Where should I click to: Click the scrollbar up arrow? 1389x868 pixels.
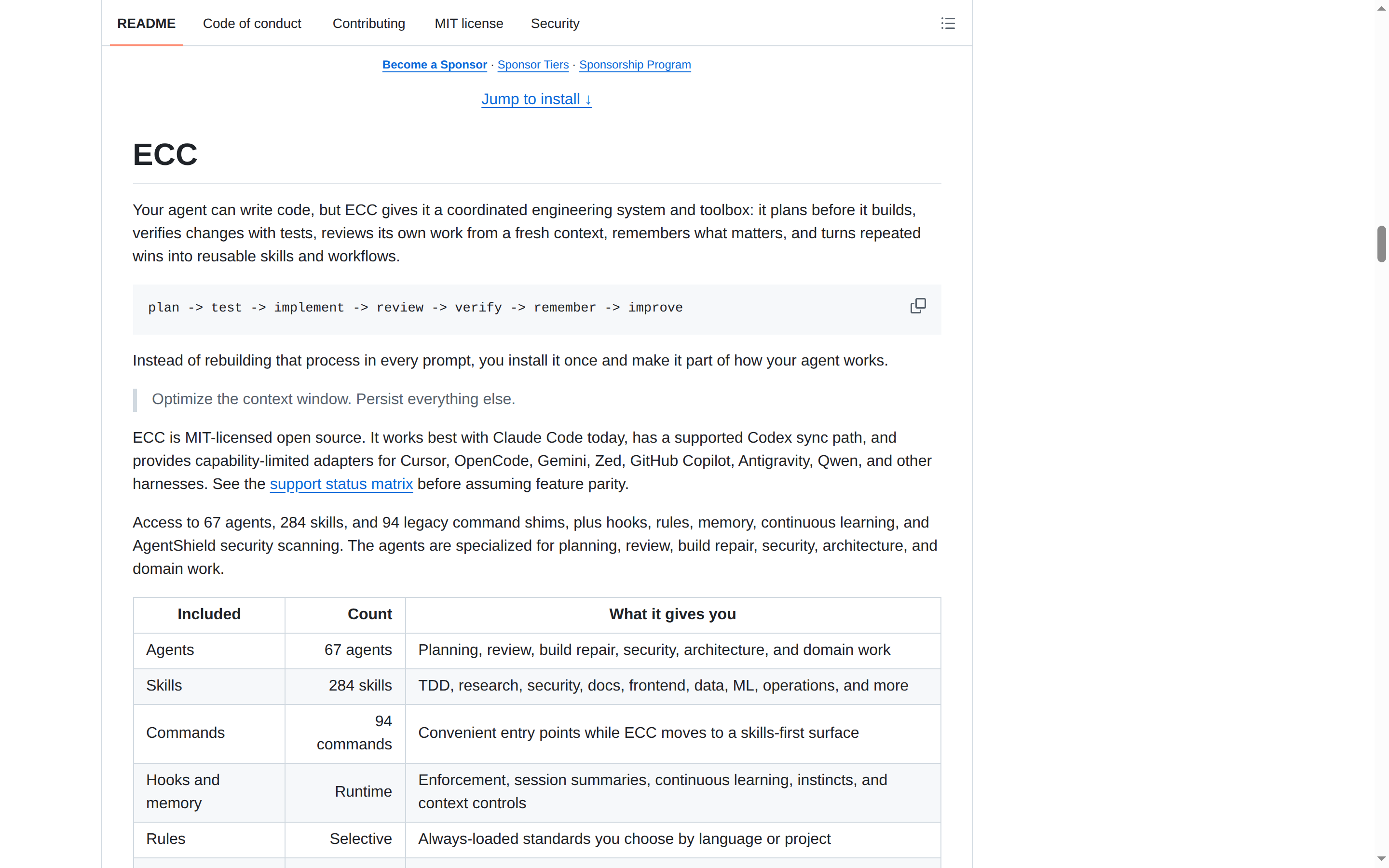point(1382,9)
